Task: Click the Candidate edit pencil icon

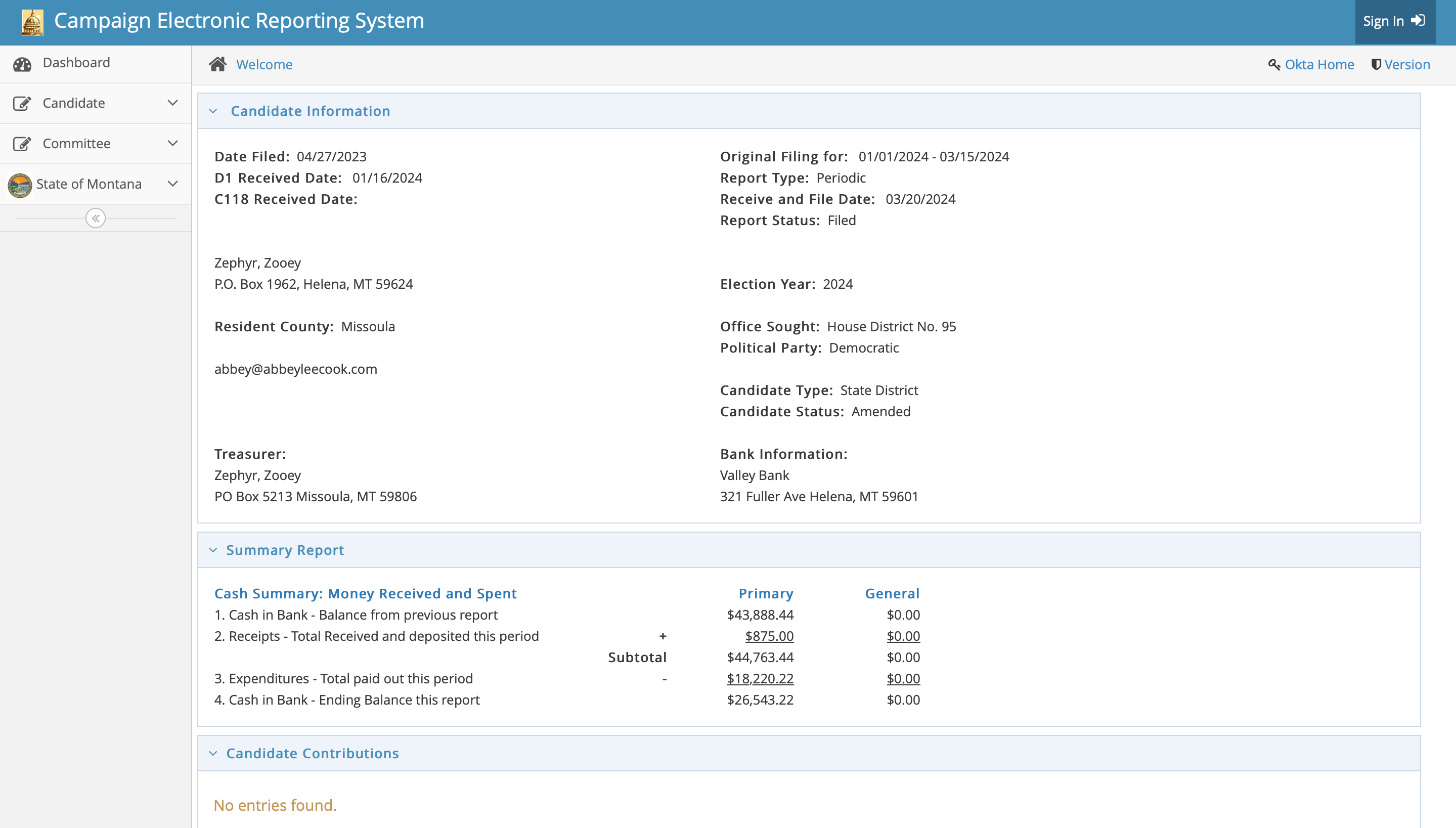Action: tap(22, 104)
